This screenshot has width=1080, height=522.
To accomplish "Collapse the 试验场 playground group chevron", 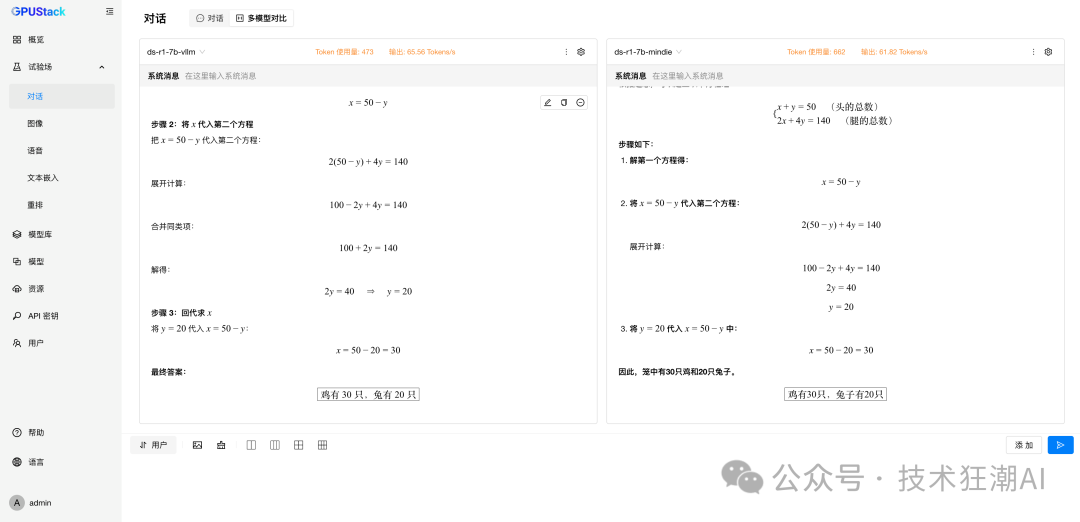I will coord(102,67).
